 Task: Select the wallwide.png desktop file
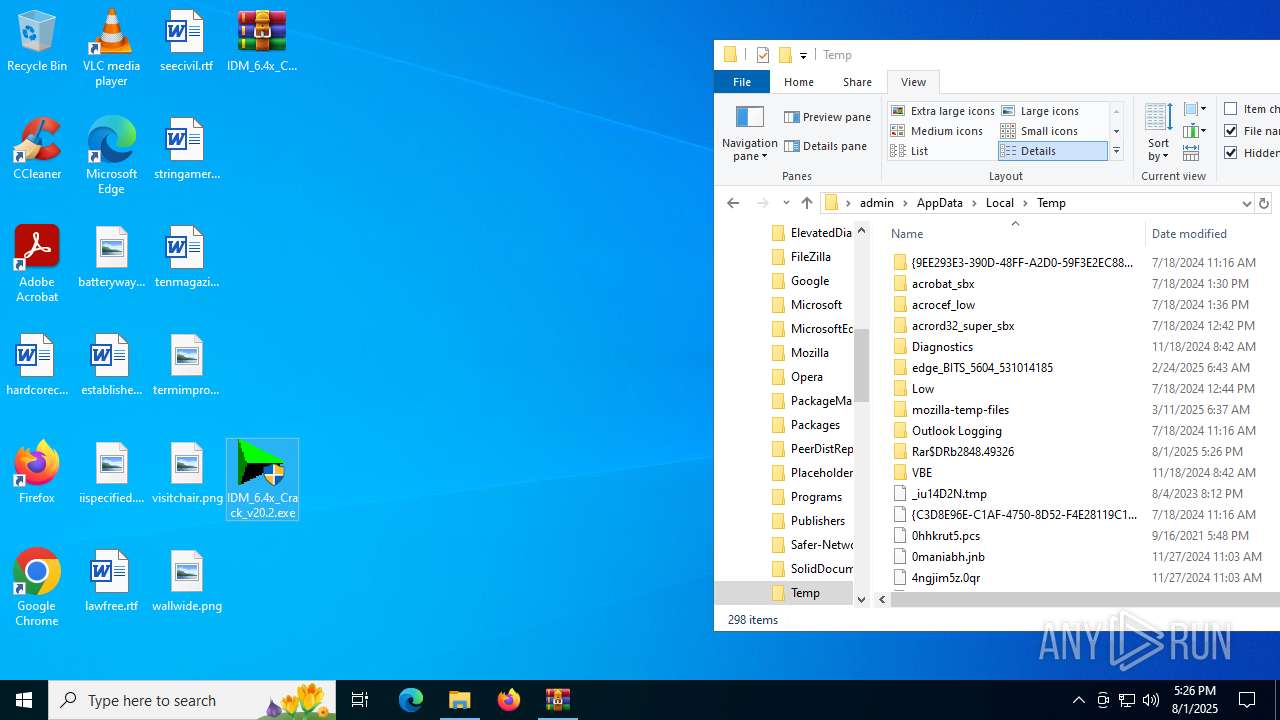pyautogui.click(x=187, y=581)
